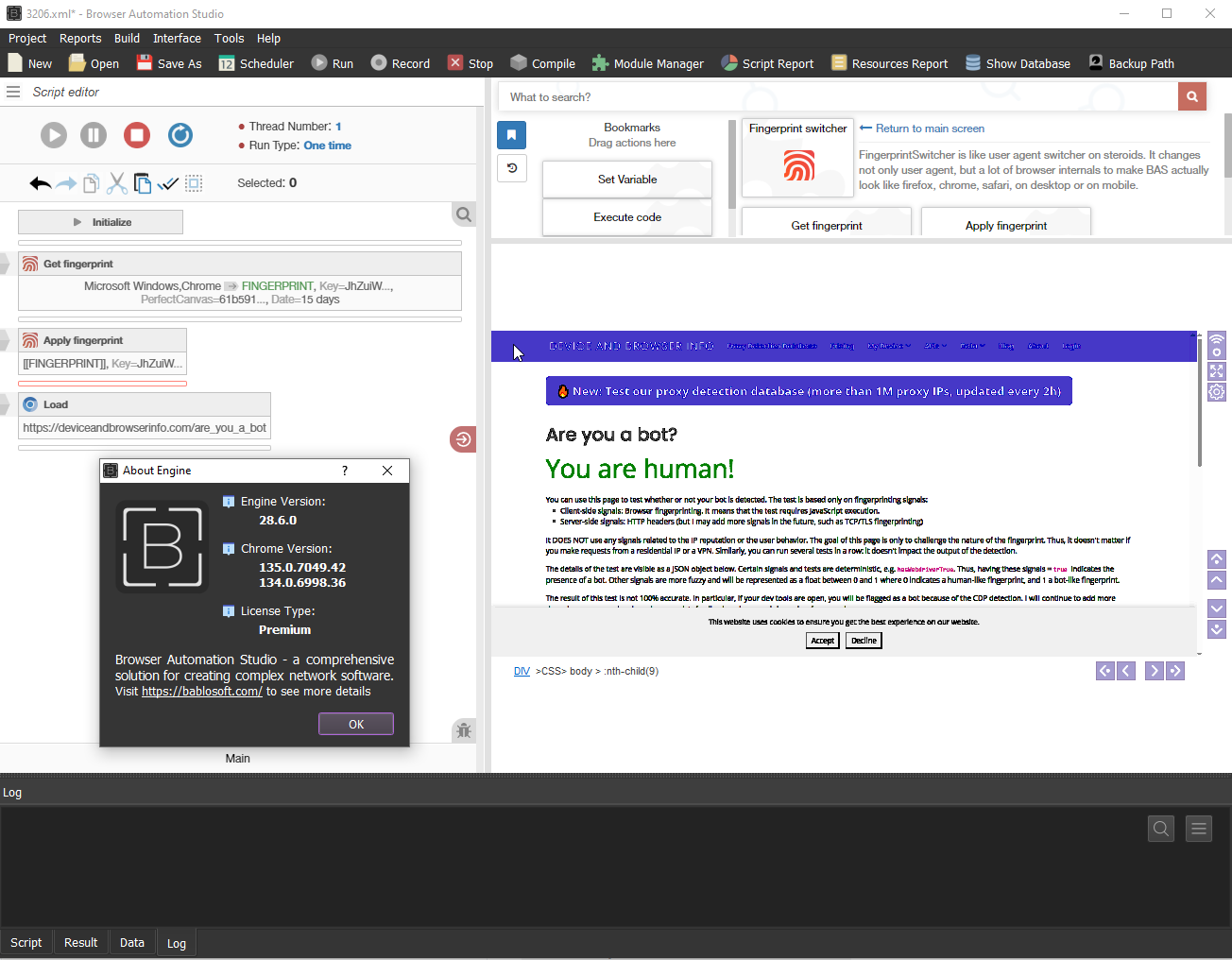
Task: Click the blue Bookmarks icon
Action: tap(511, 135)
